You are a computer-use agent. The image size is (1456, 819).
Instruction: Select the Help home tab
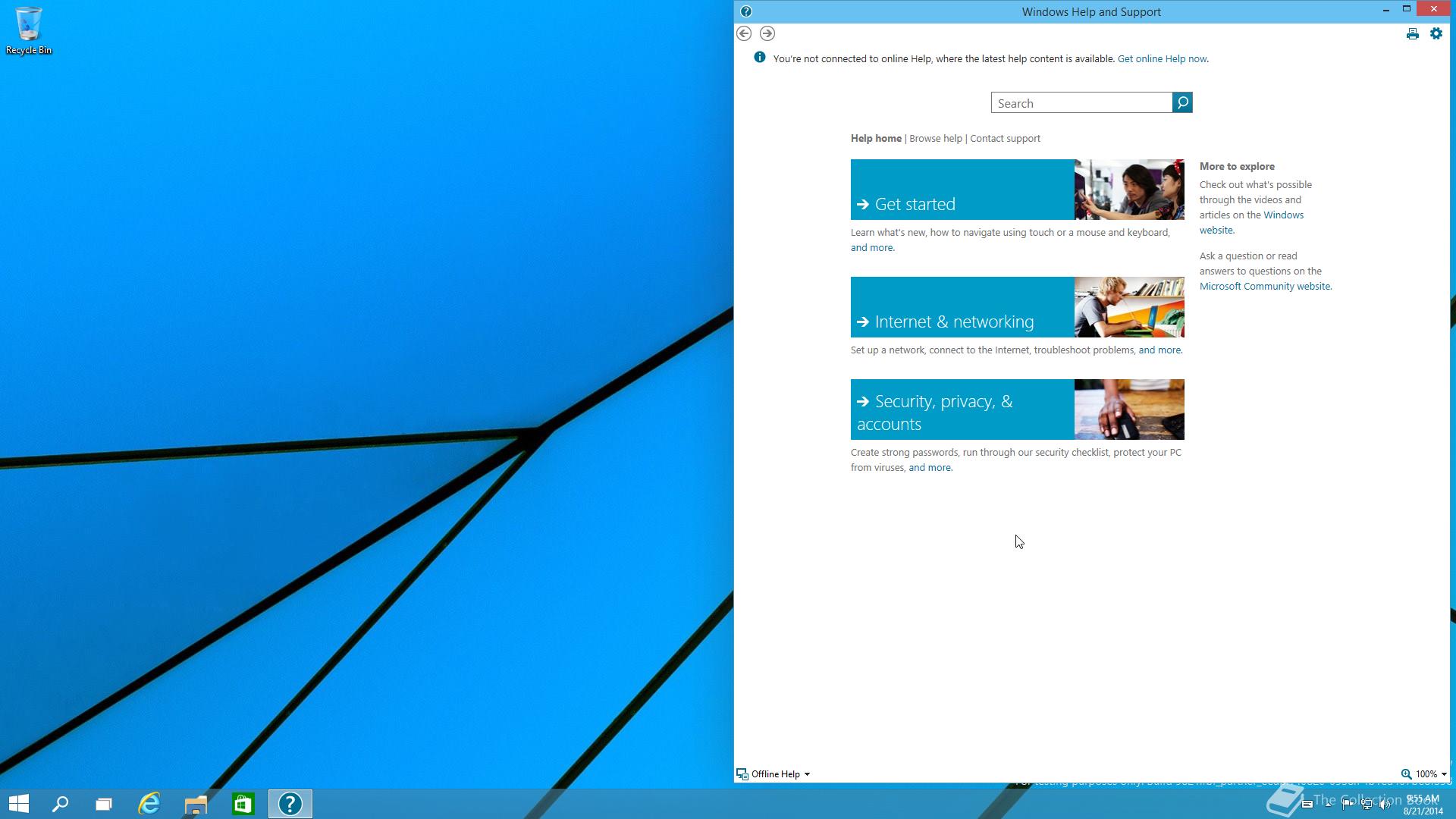coord(876,138)
